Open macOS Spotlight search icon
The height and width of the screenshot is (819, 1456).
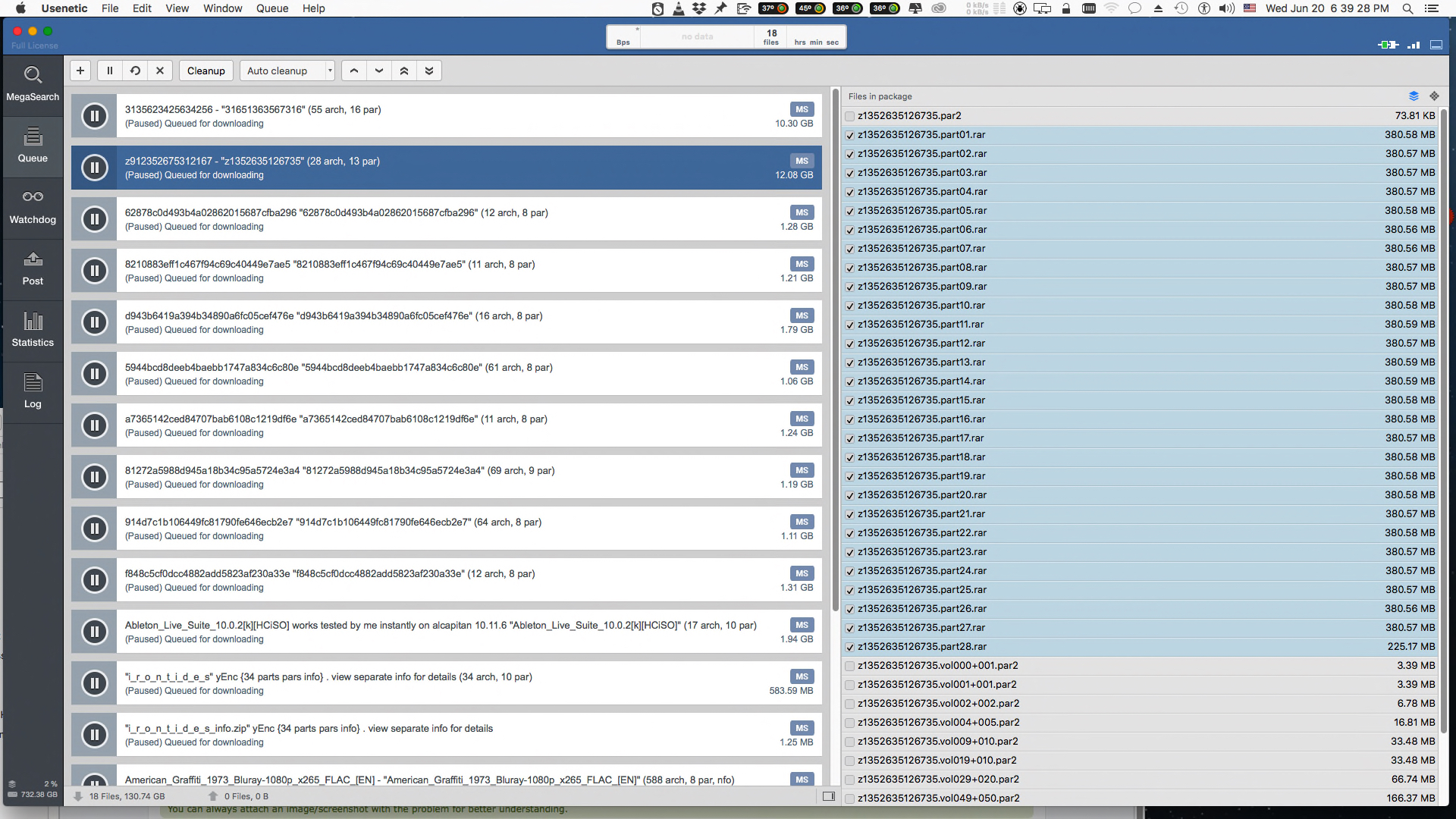tap(1407, 8)
